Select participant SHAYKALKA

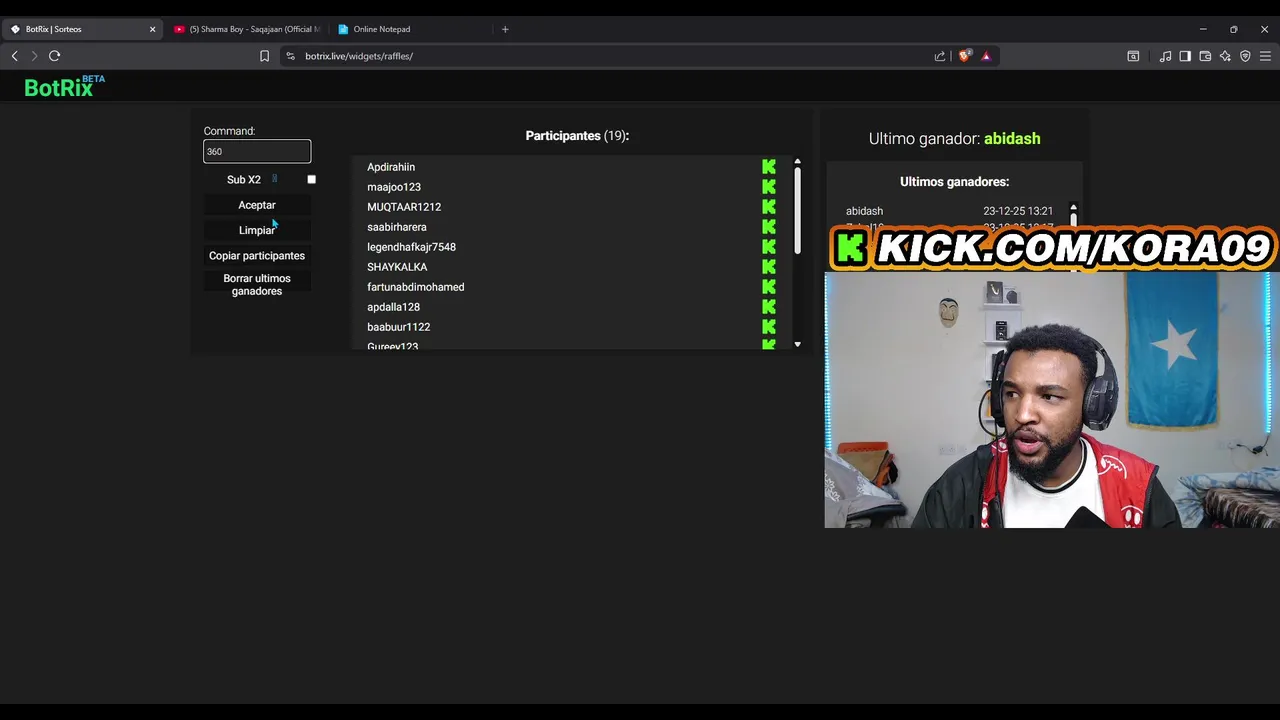pos(397,267)
